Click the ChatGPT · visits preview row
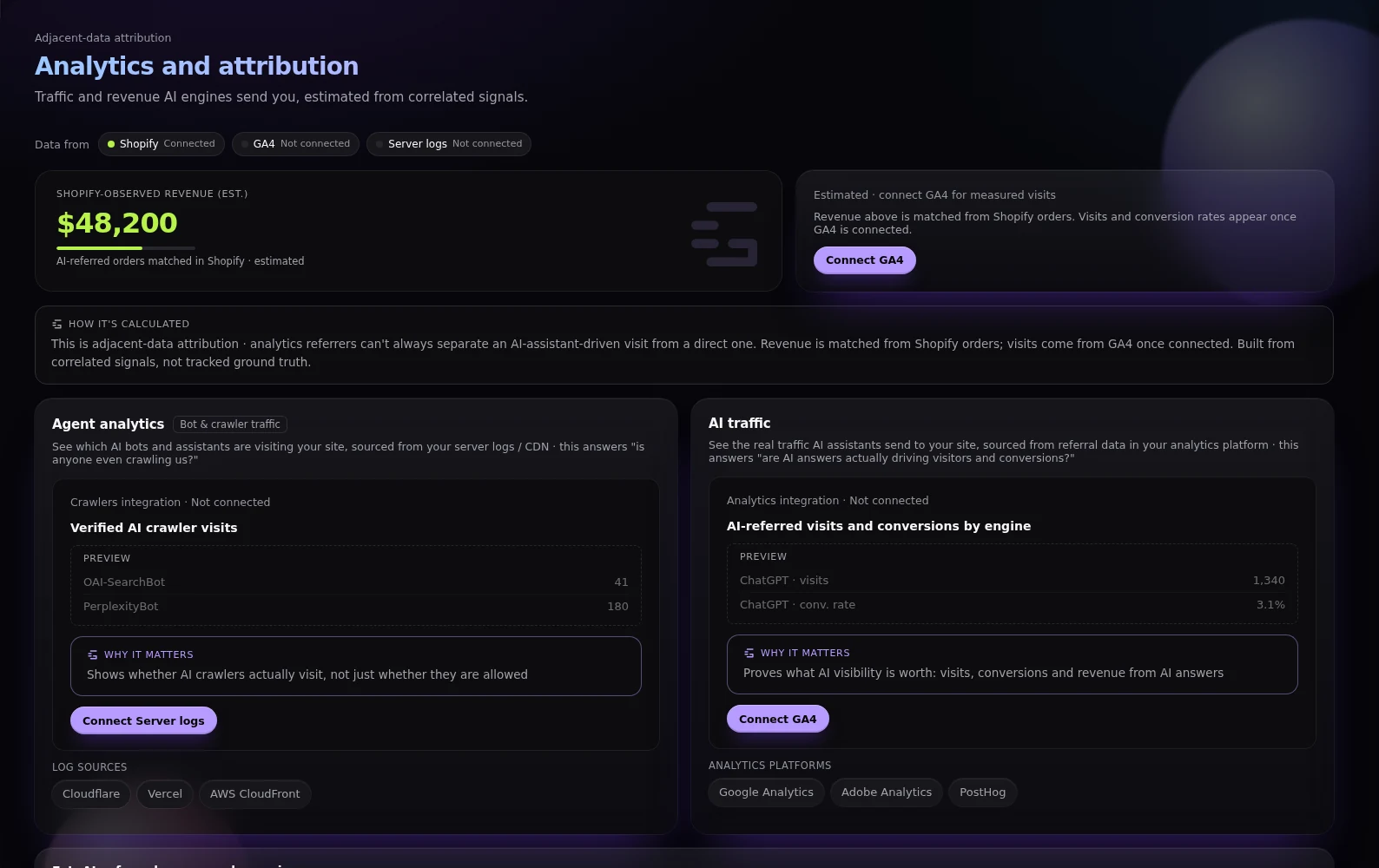 pos(1013,581)
